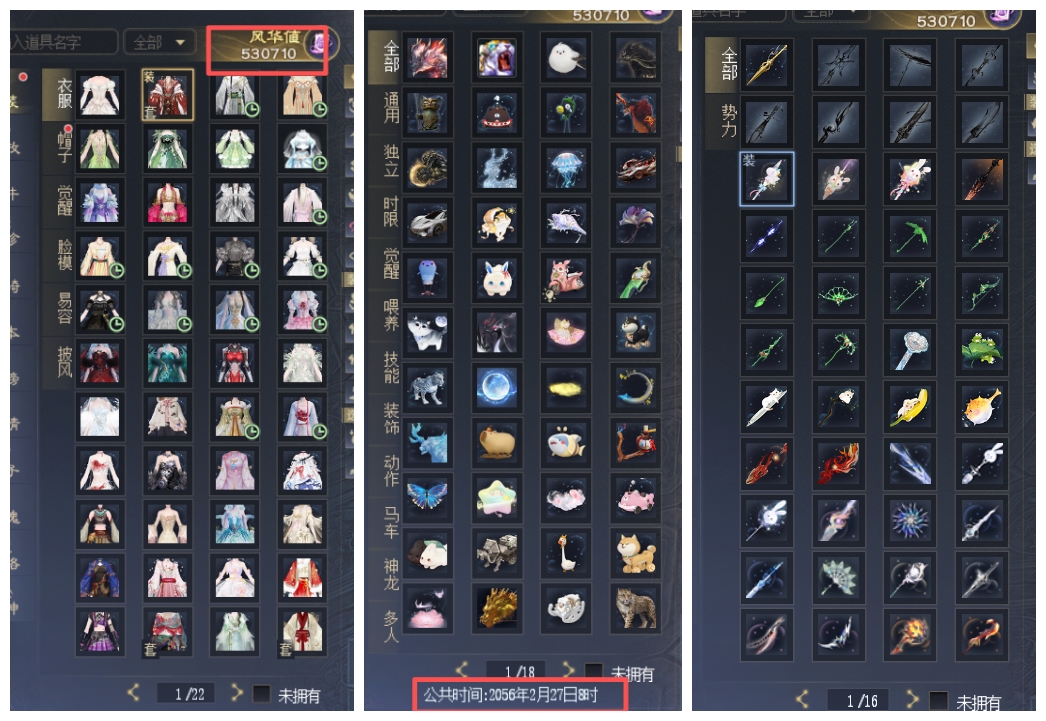
Task: Select the blue butterfly mount icon
Action: [x=428, y=498]
